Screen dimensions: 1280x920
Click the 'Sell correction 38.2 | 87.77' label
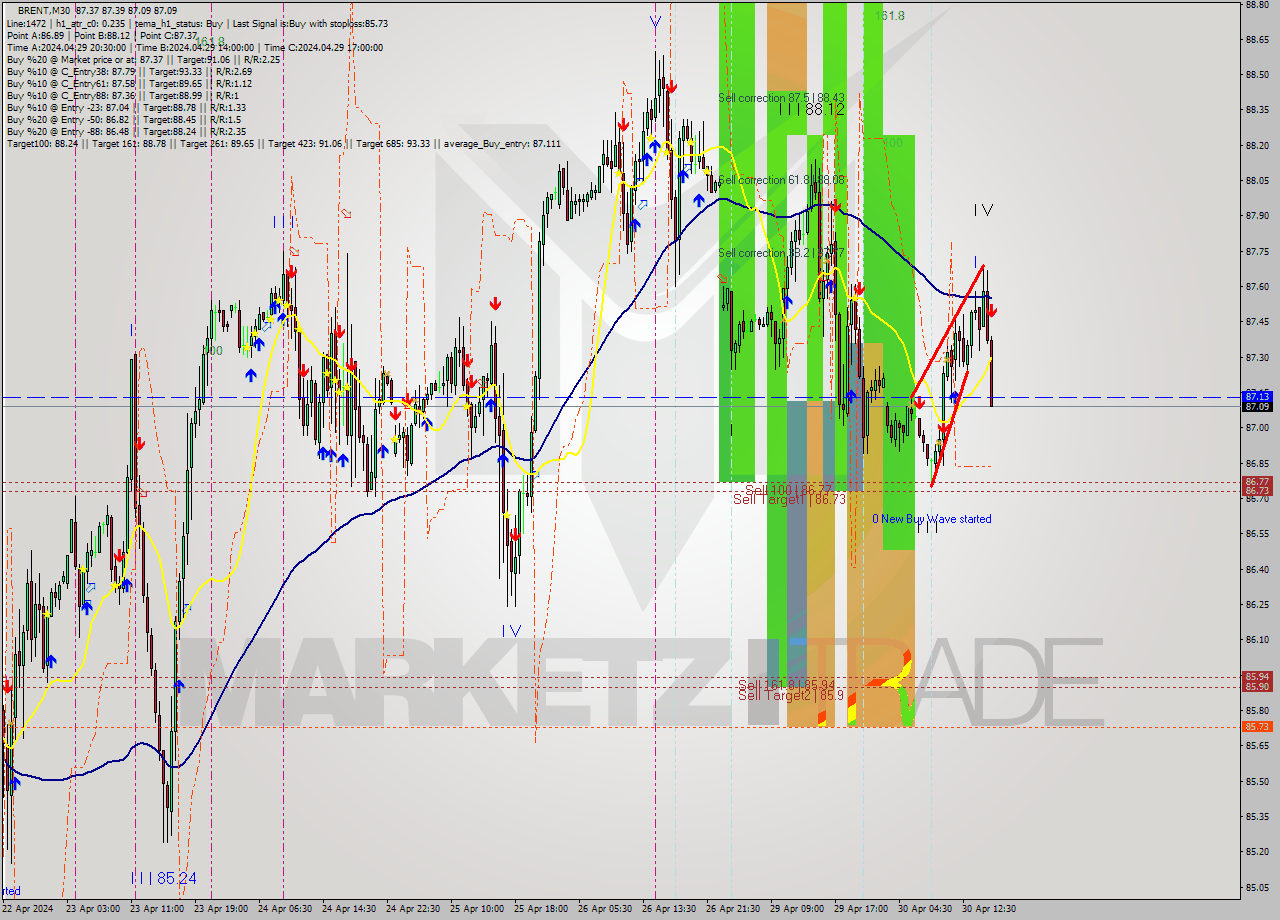[781, 253]
